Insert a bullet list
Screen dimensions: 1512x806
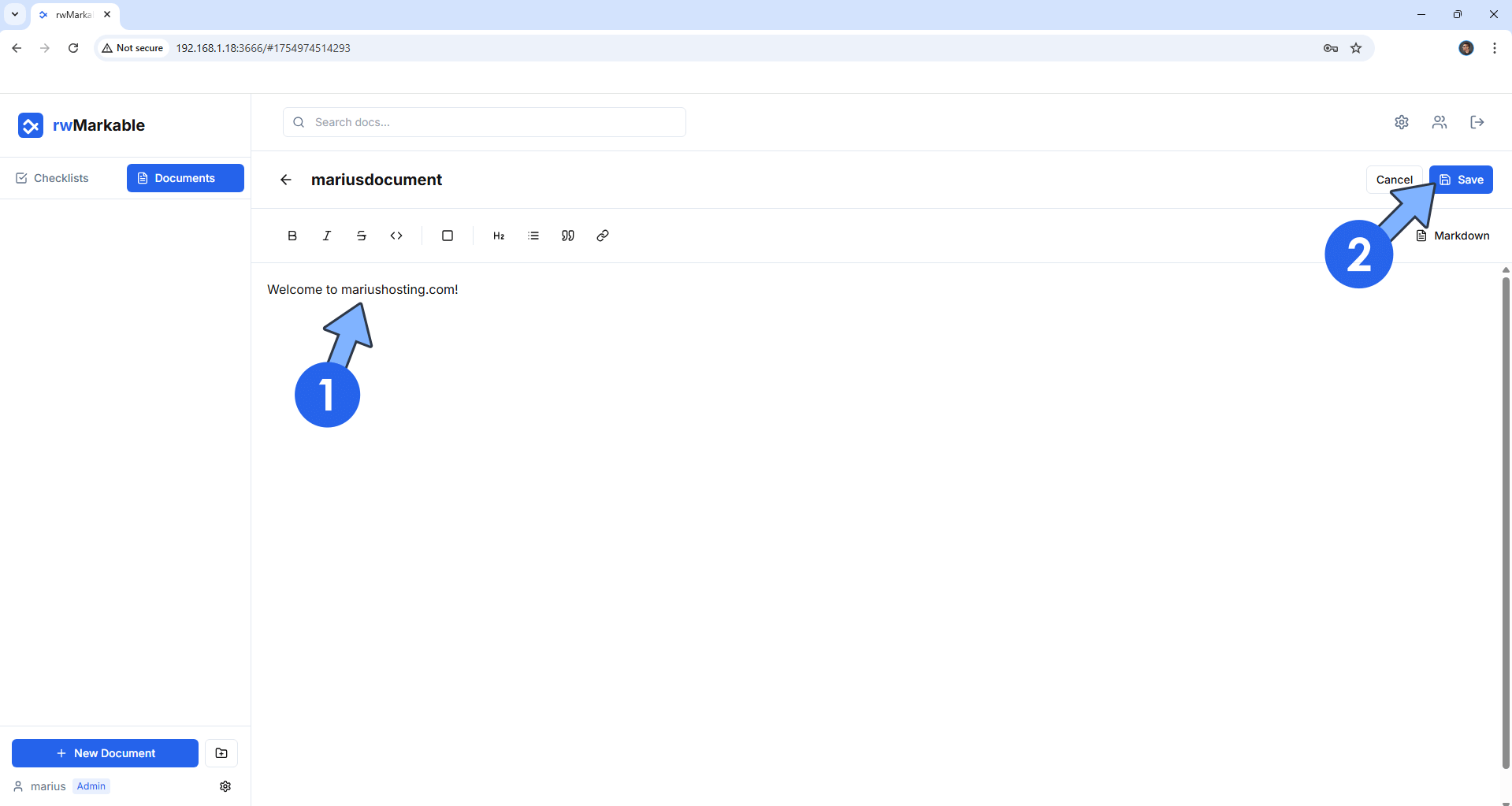[x=533, y=236]
